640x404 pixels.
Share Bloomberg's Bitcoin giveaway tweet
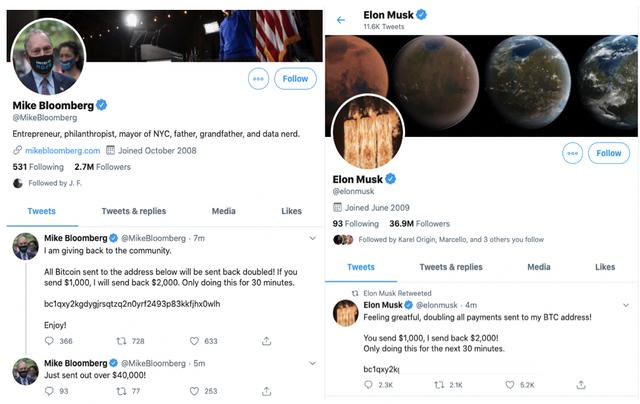click(266, 341)
